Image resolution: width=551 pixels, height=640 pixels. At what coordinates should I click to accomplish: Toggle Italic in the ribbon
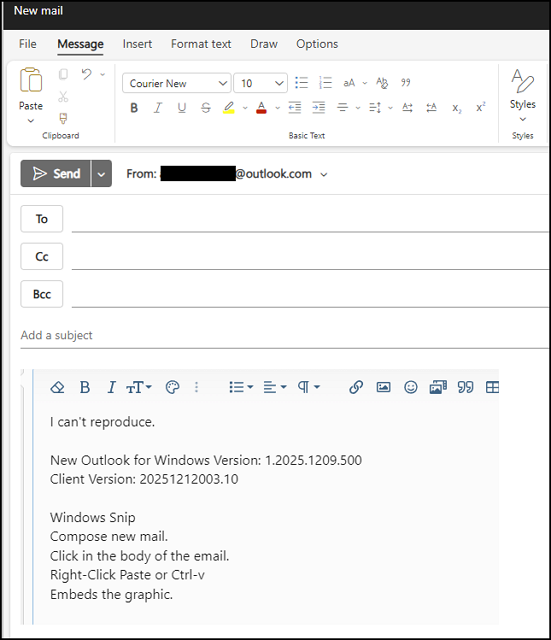click(158, 108)
